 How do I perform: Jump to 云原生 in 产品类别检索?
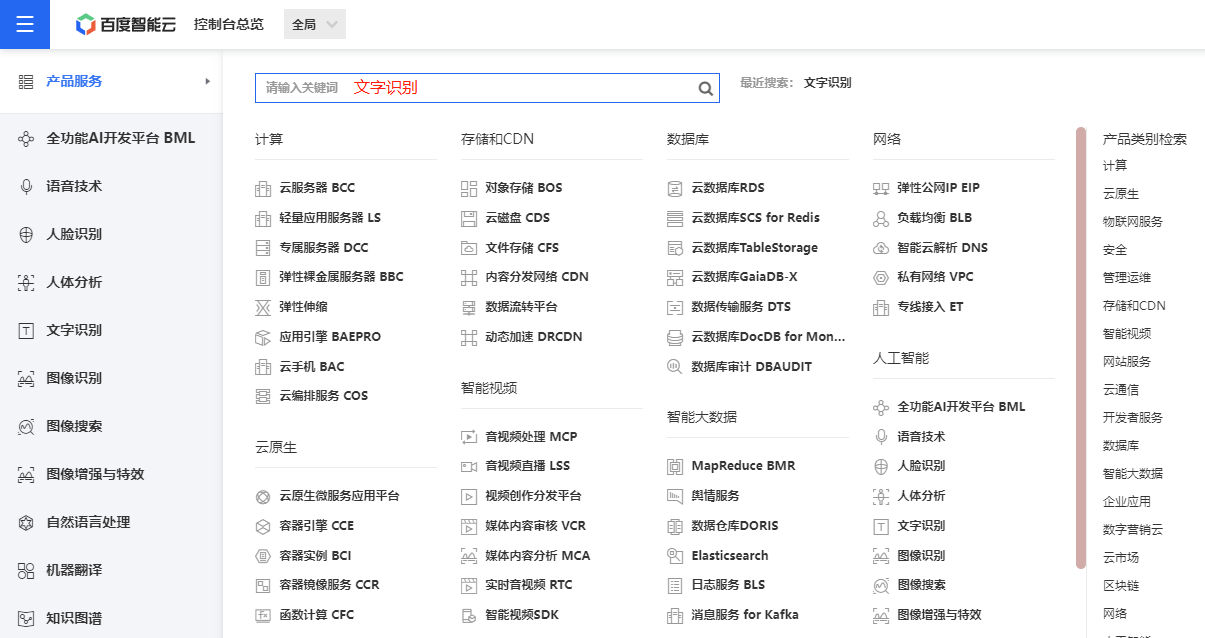[1121, 194]
